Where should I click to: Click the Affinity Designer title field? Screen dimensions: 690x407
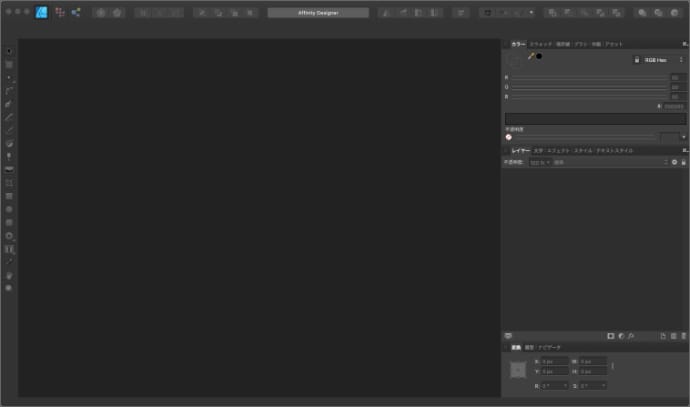click(x=318, y=12)
